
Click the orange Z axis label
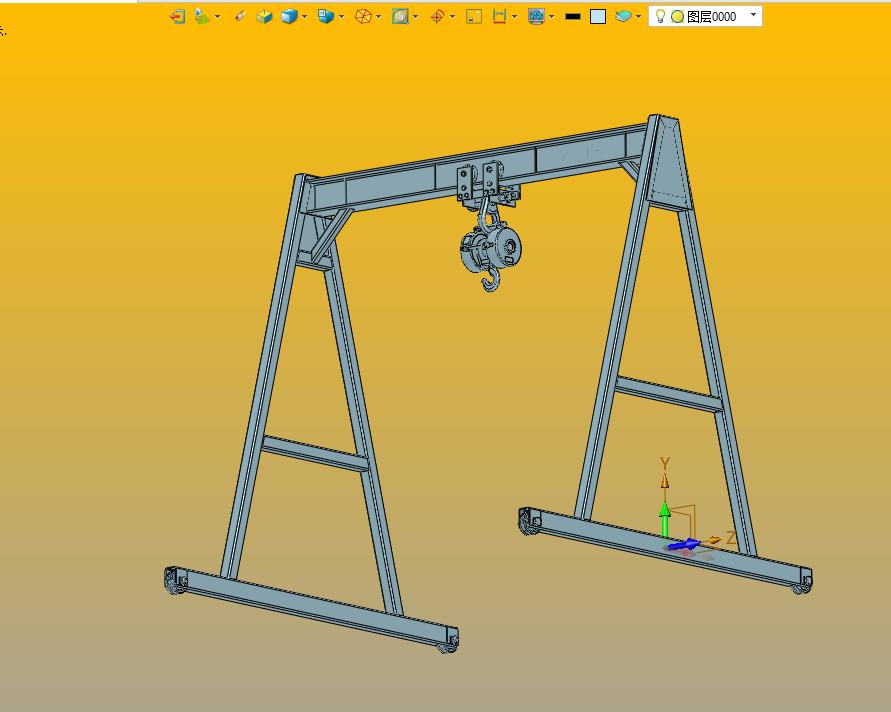click(x=731, y=537)
